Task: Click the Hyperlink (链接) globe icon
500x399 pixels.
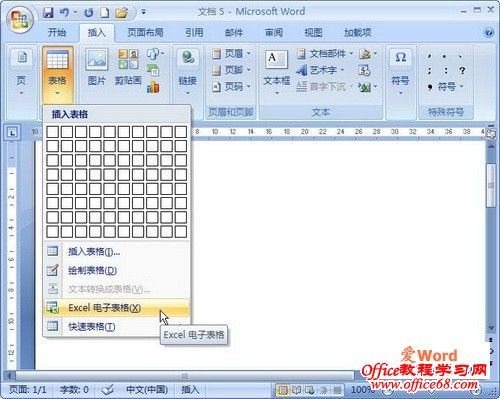Action: [188, 59]
